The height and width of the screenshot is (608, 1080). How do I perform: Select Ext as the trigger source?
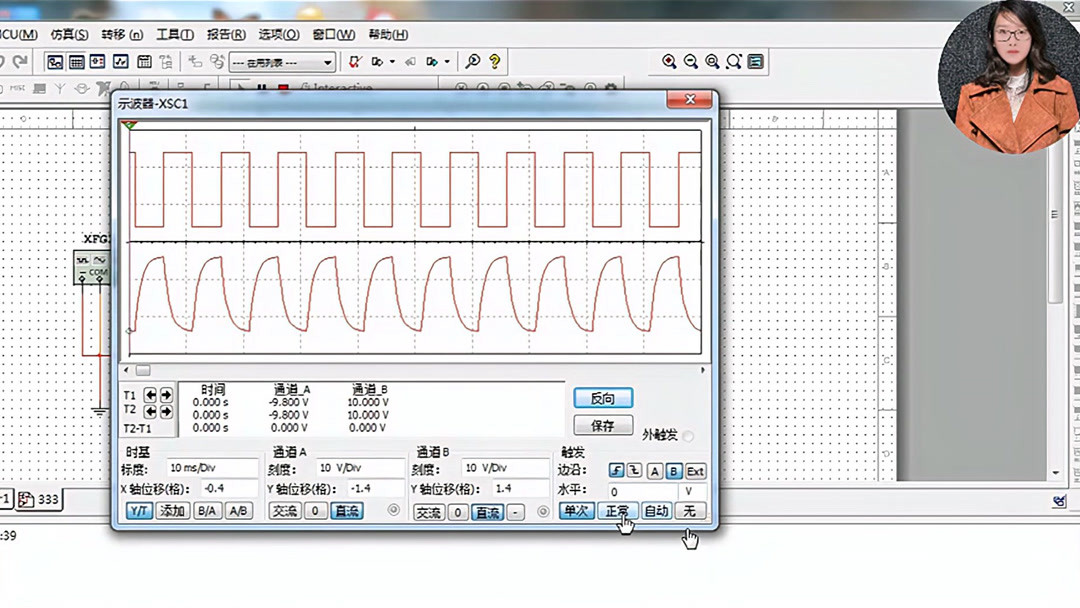pyautogui.click(x=694, y=470)
